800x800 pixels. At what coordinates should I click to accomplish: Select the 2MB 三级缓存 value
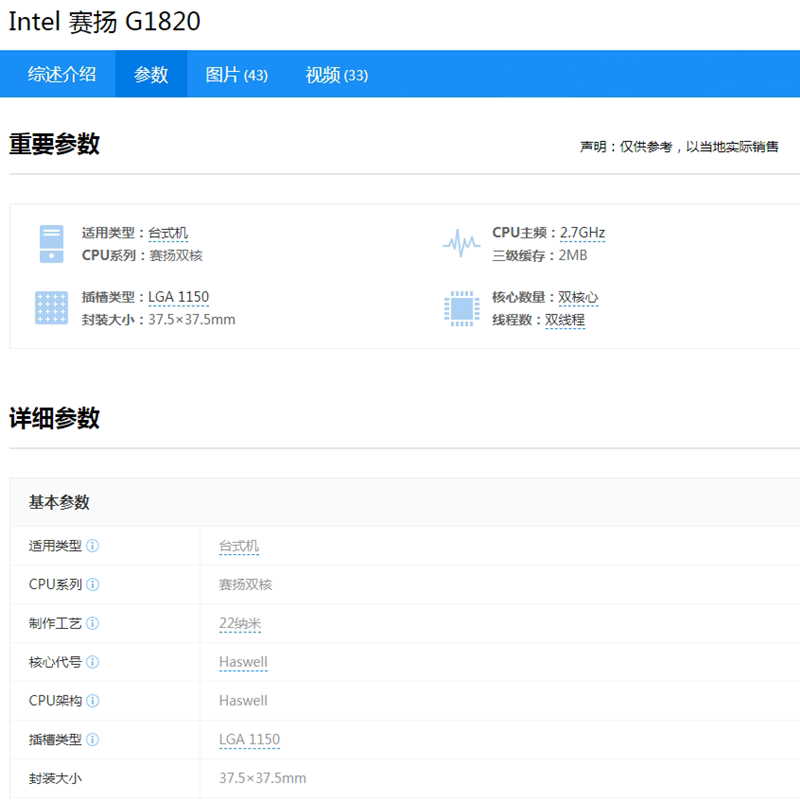pos(573,256)
